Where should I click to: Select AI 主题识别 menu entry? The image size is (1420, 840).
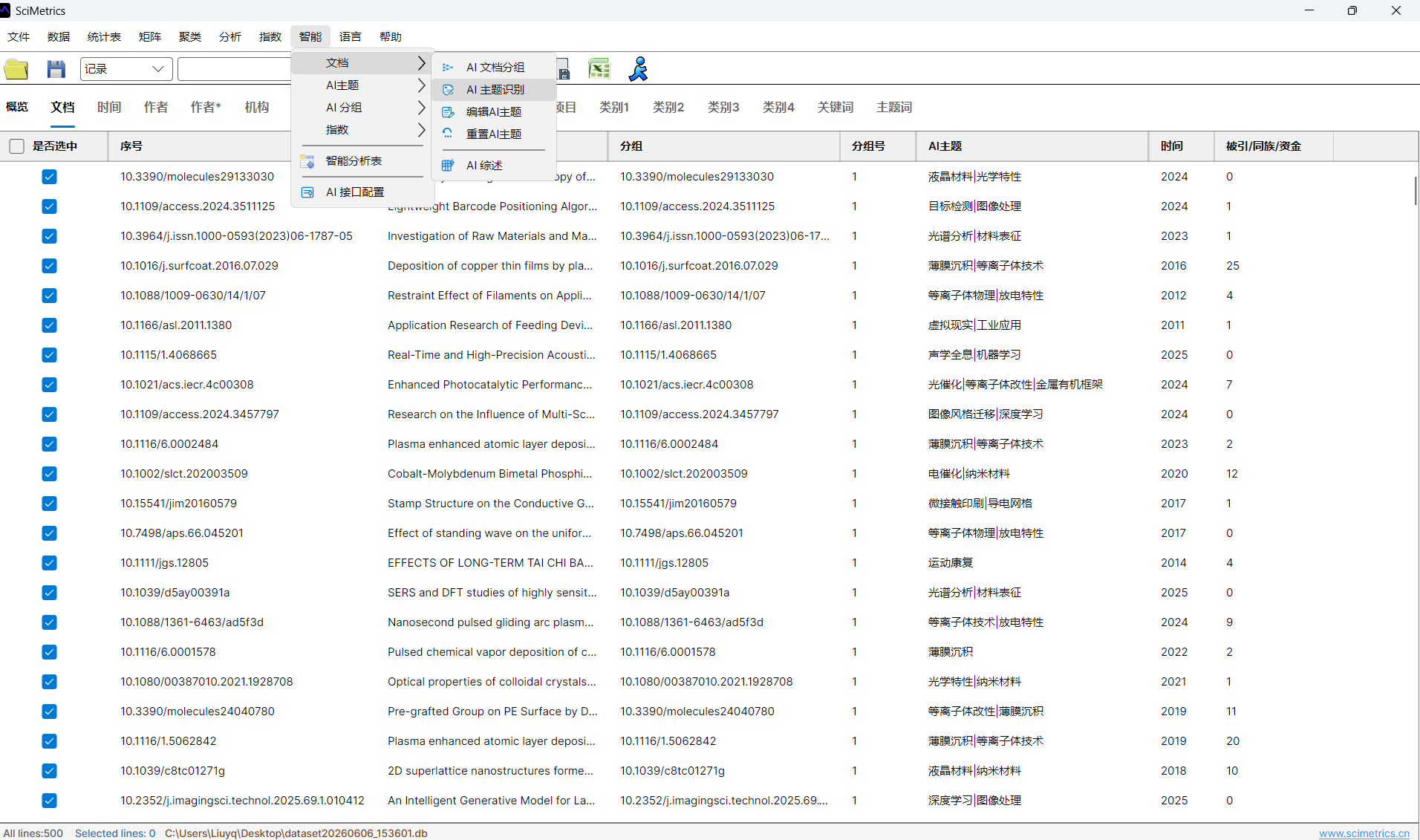point(494,90)
